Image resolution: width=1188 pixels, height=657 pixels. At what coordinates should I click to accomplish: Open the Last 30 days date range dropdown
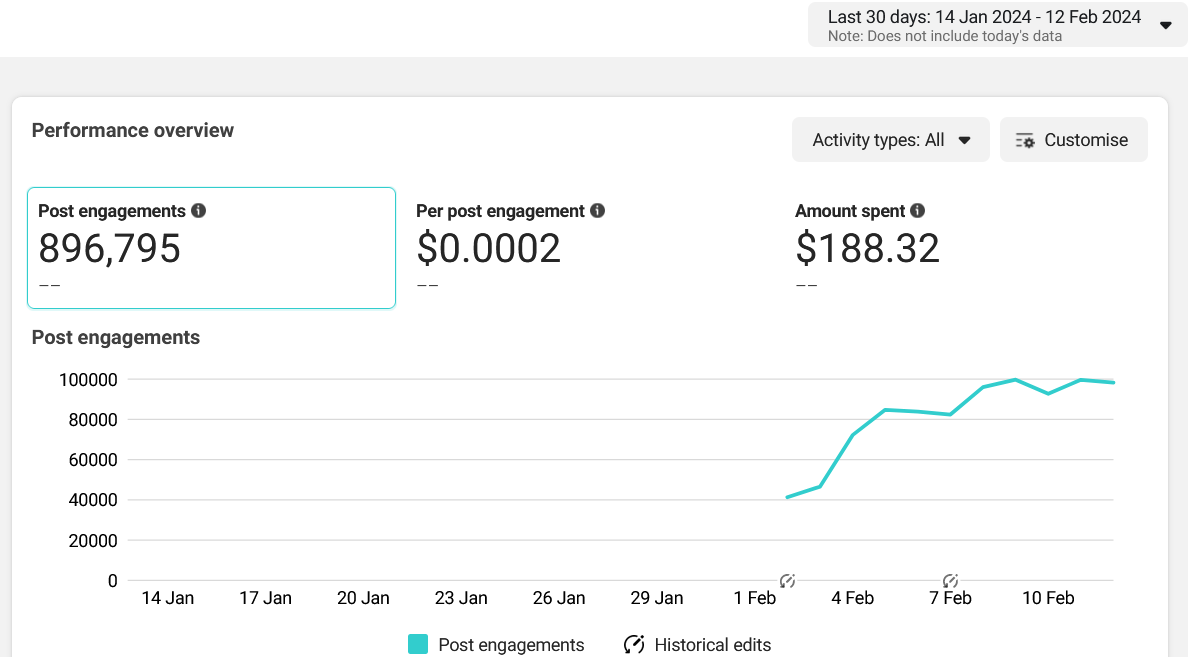tap(997, 25)
